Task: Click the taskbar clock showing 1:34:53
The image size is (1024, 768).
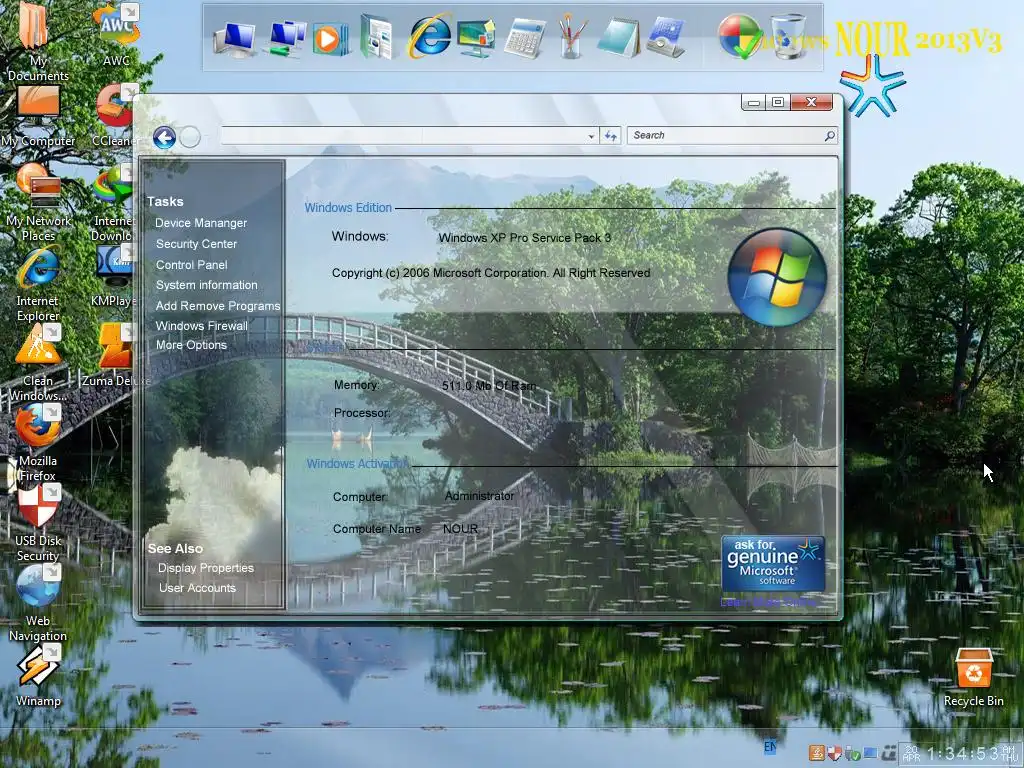Action: point(963,754)
